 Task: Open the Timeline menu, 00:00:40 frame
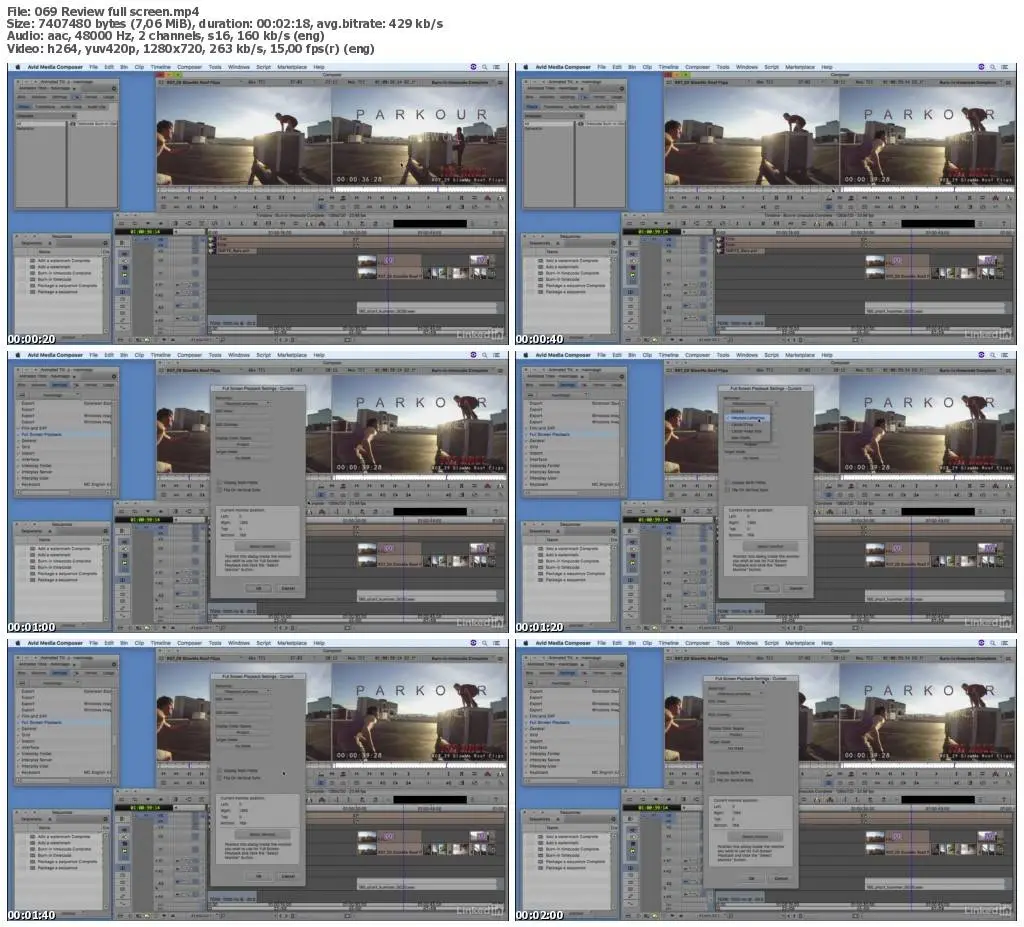[x=669, y=67]
